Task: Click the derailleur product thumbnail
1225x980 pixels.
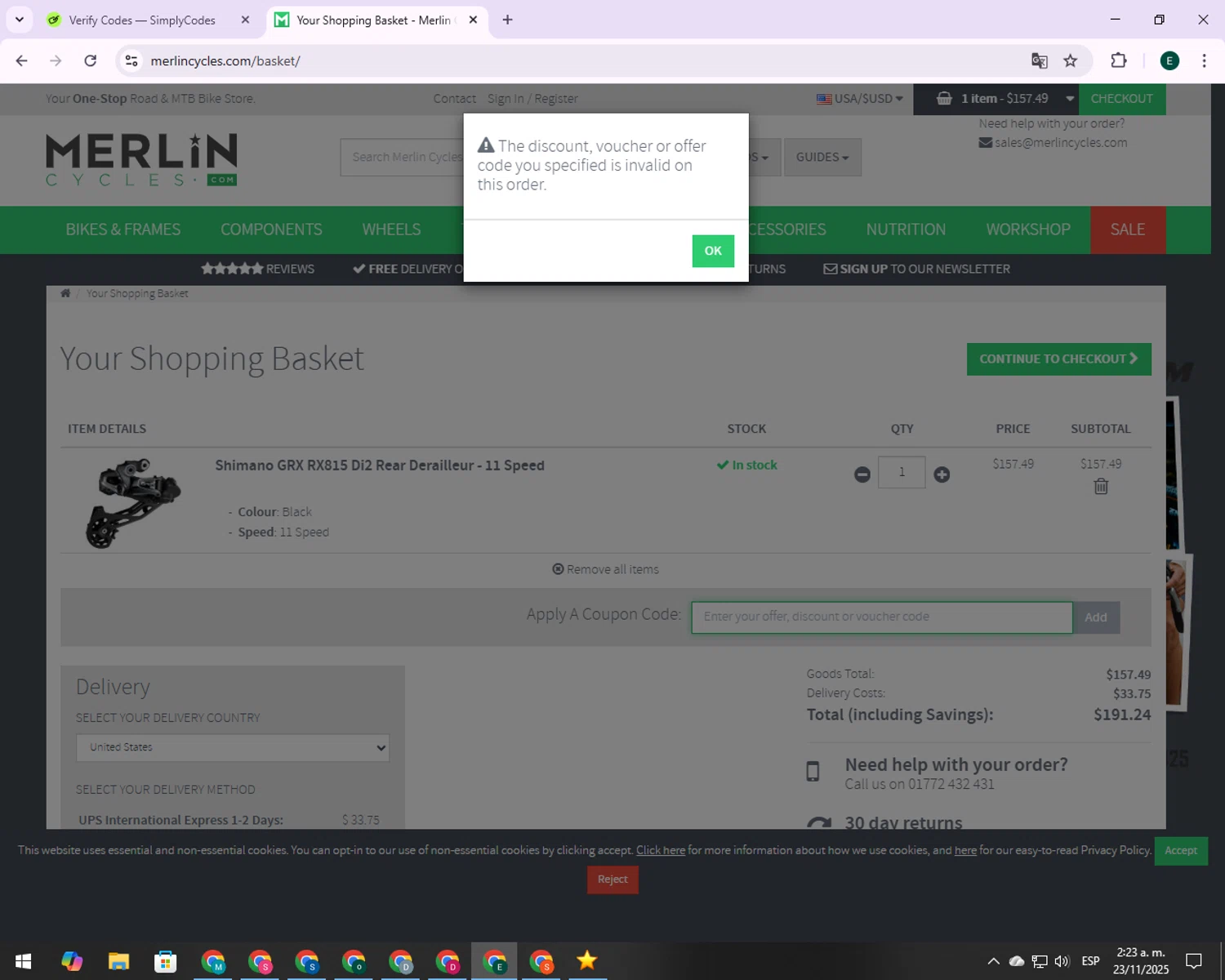Action: (x=134, y=502)
